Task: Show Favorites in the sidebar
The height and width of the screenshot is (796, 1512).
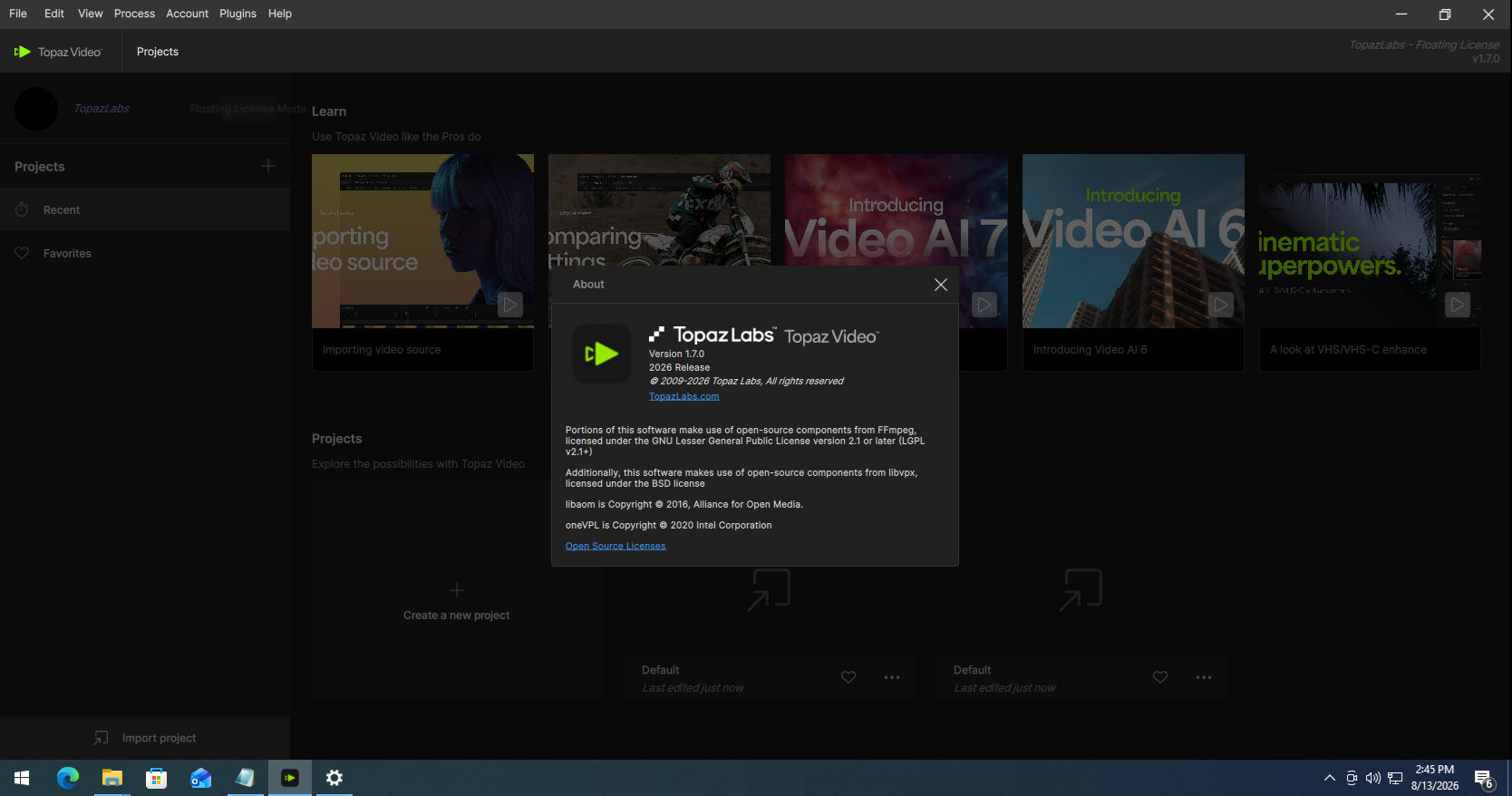Action: pyautogui.click(x=145, y=253)
